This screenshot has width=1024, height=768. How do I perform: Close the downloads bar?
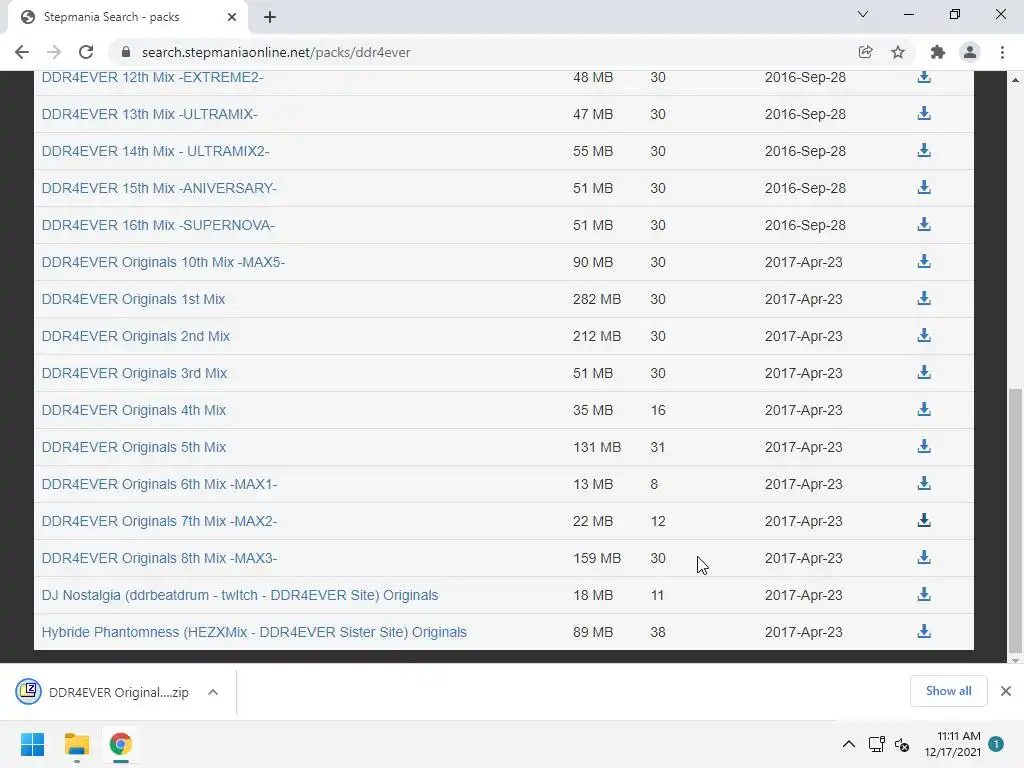click(x=1006, y=691)
